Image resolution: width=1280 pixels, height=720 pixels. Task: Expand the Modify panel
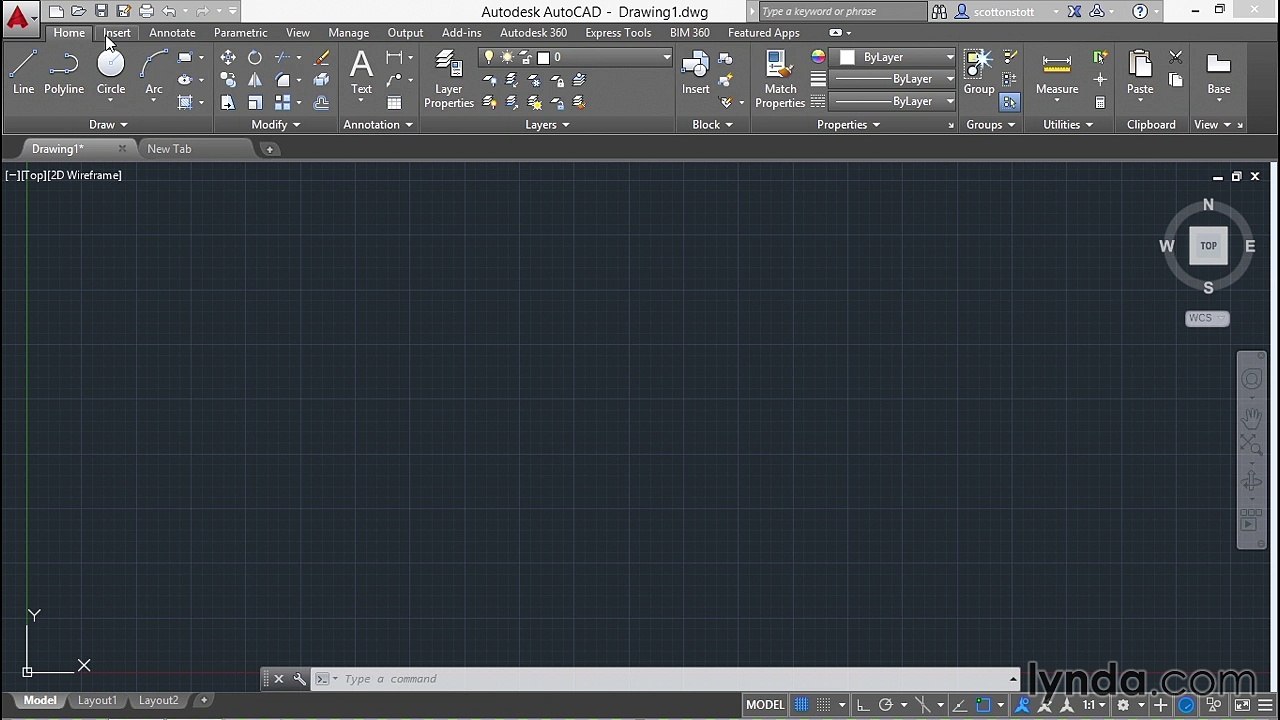coord(275,125)
